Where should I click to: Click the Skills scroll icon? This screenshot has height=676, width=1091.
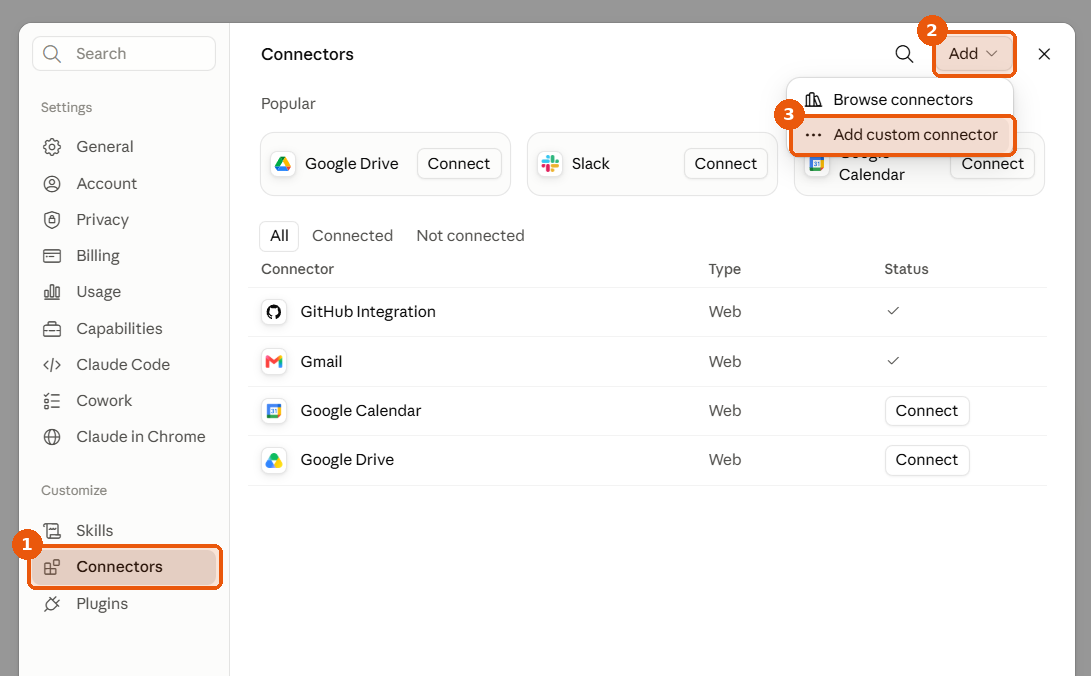pyautogui.click(x=52, y=531)
